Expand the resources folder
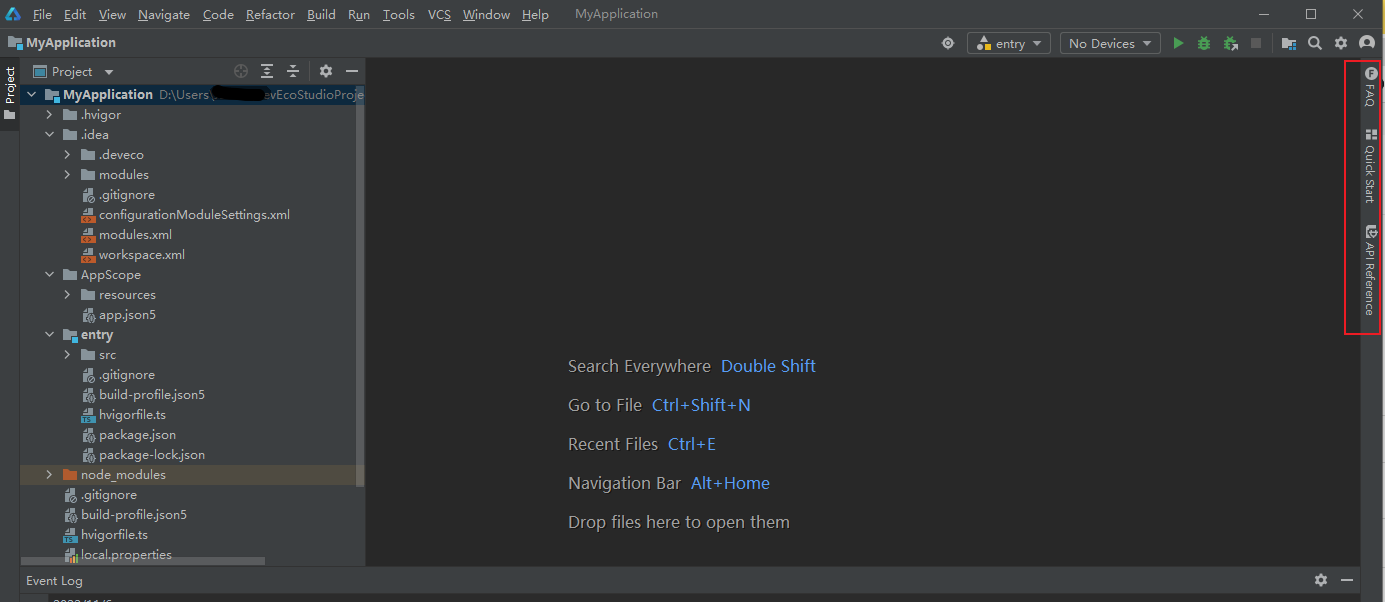 pos(67,295)
